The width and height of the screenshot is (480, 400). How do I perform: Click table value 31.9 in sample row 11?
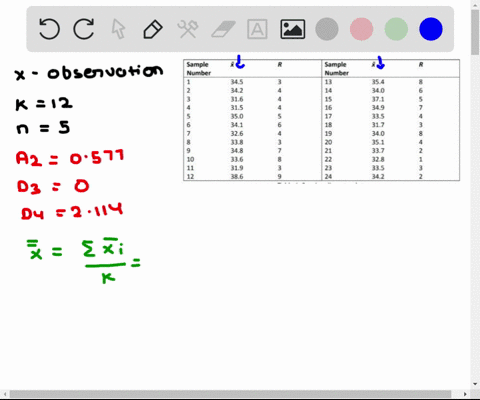click(x=237, y=168)
